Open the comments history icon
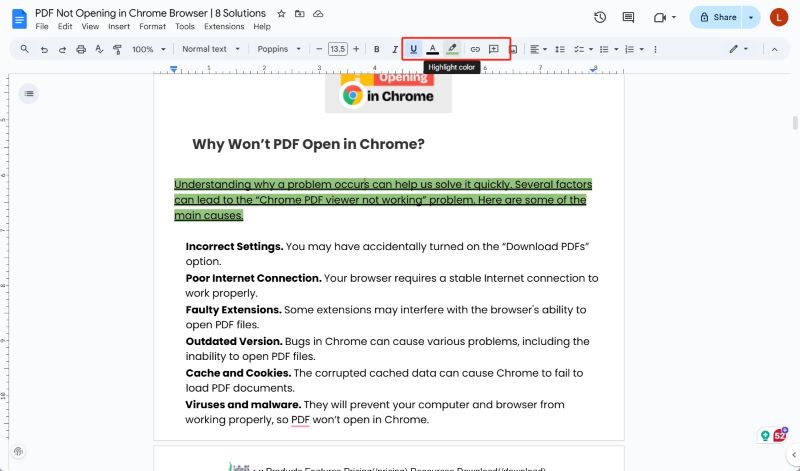The width and height of the screenshot is (800, 471). (x=628, y=17)
